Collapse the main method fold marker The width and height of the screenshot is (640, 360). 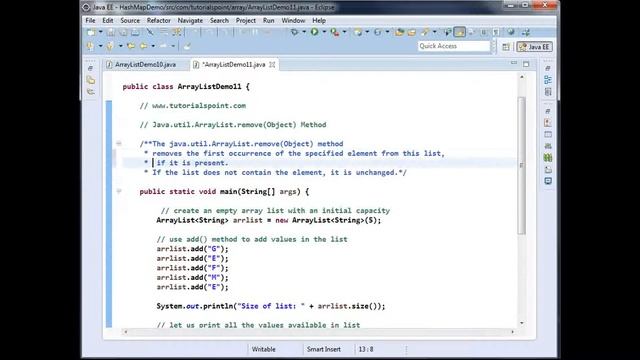tap(119, 191)
